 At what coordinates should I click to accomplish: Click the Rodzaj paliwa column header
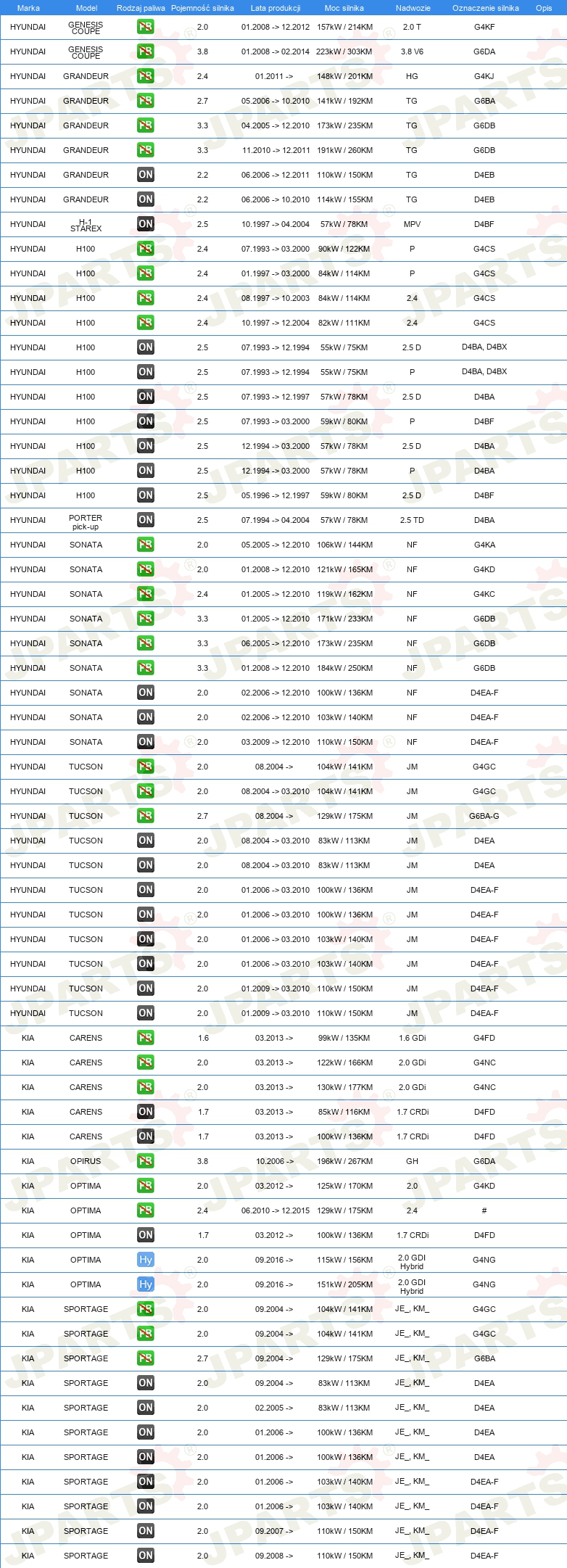[x=141, y=8]
